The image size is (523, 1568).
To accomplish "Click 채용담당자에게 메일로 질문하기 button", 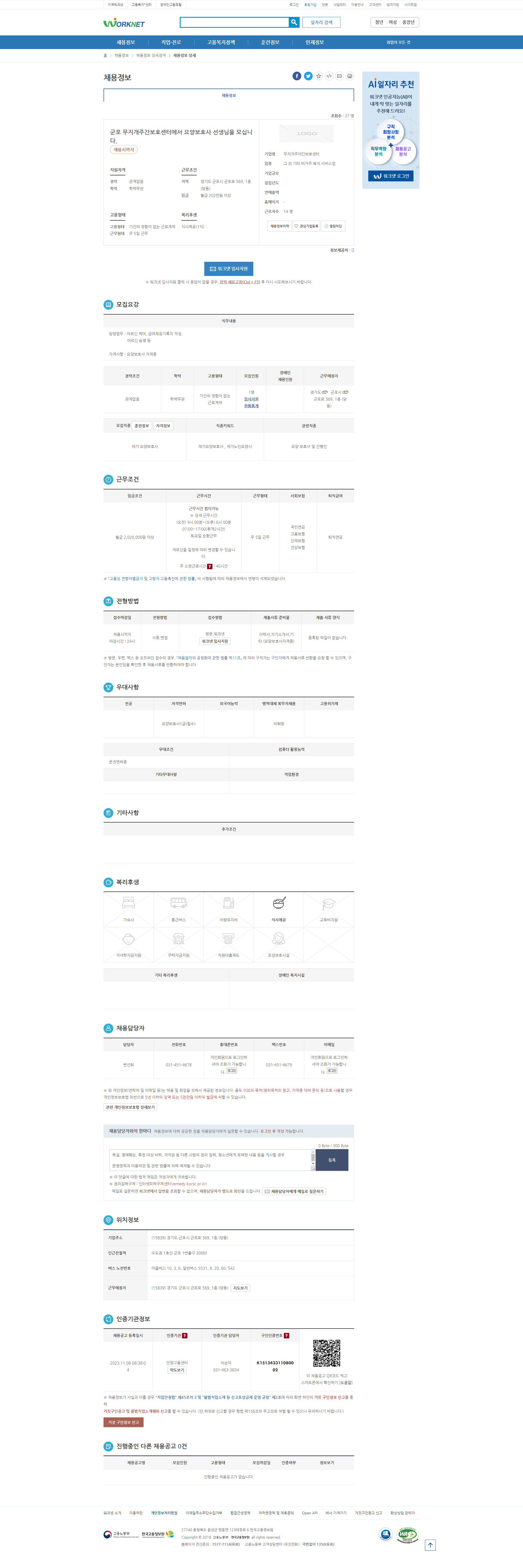I will (x=294, y=1191).
